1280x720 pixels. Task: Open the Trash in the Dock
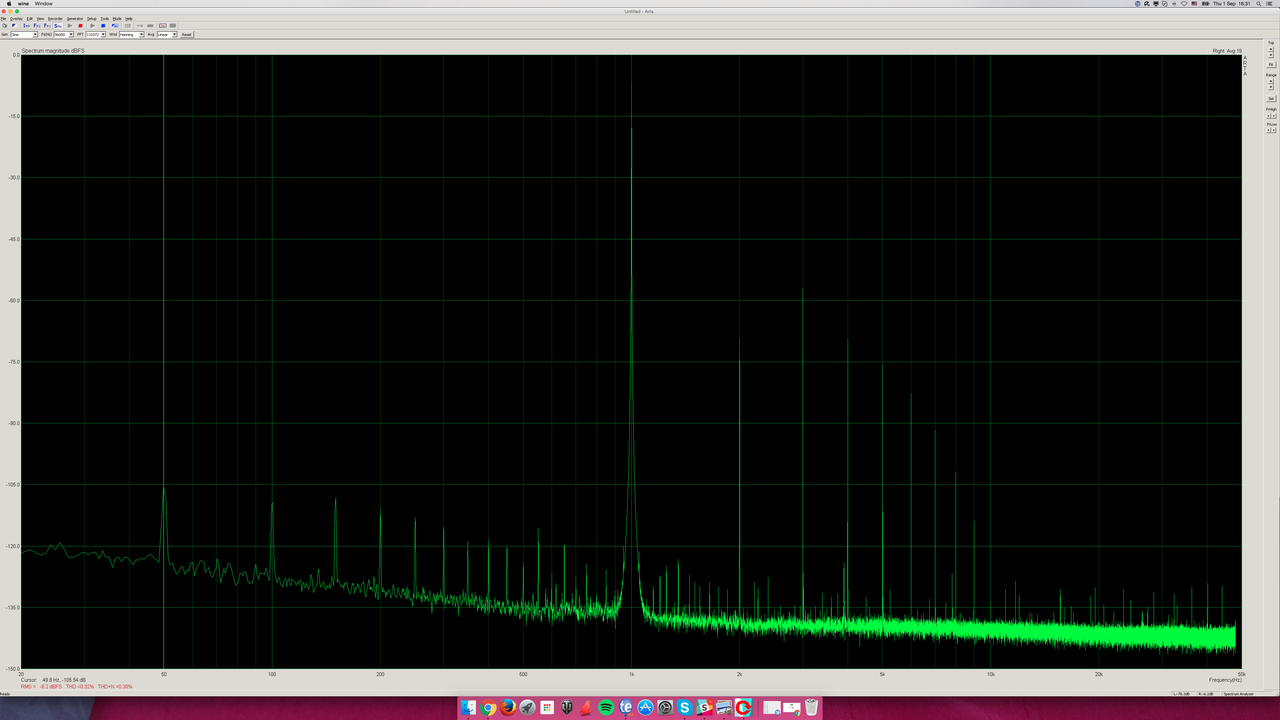pos(811,707)
